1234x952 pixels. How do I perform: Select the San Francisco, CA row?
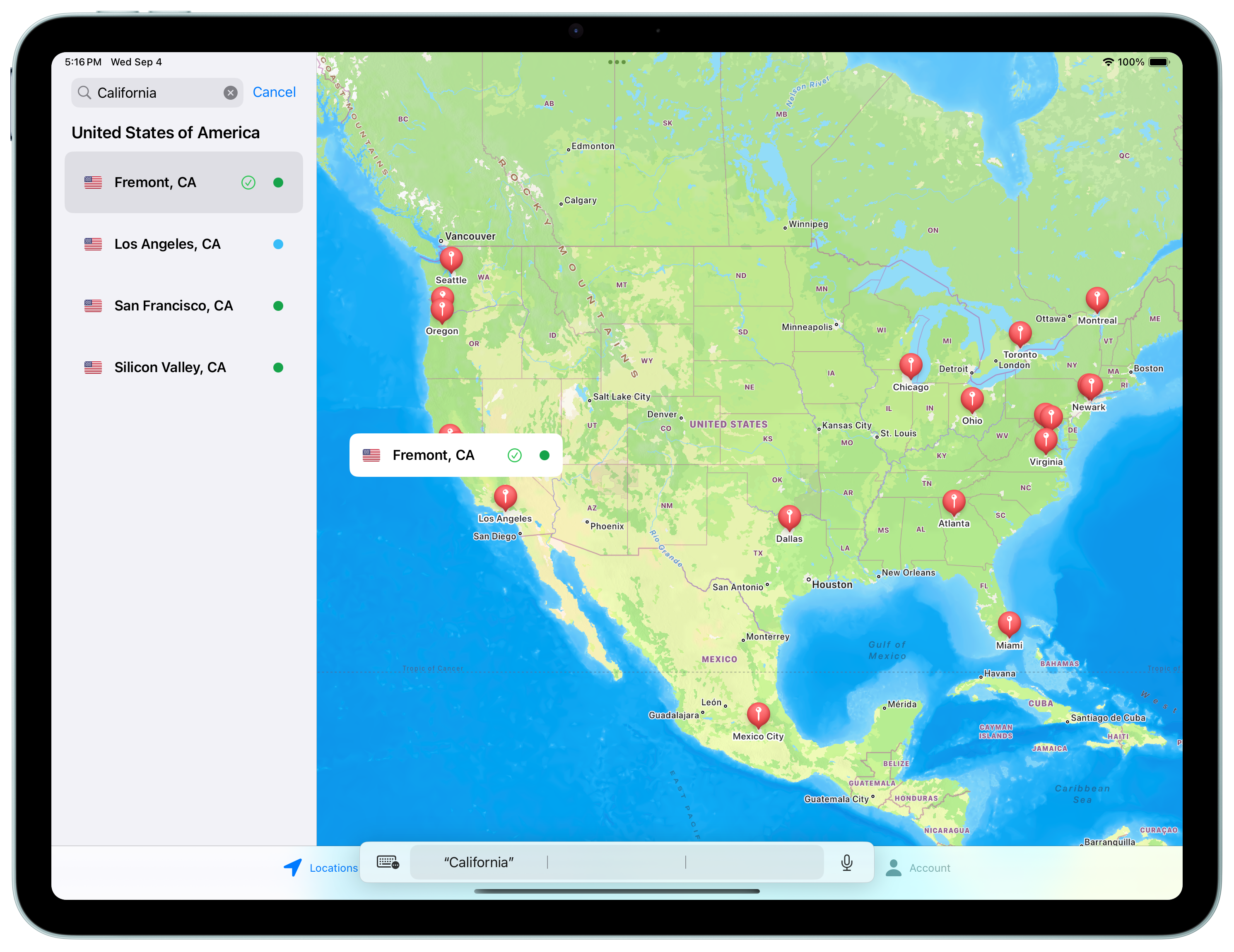click(183, 305)
